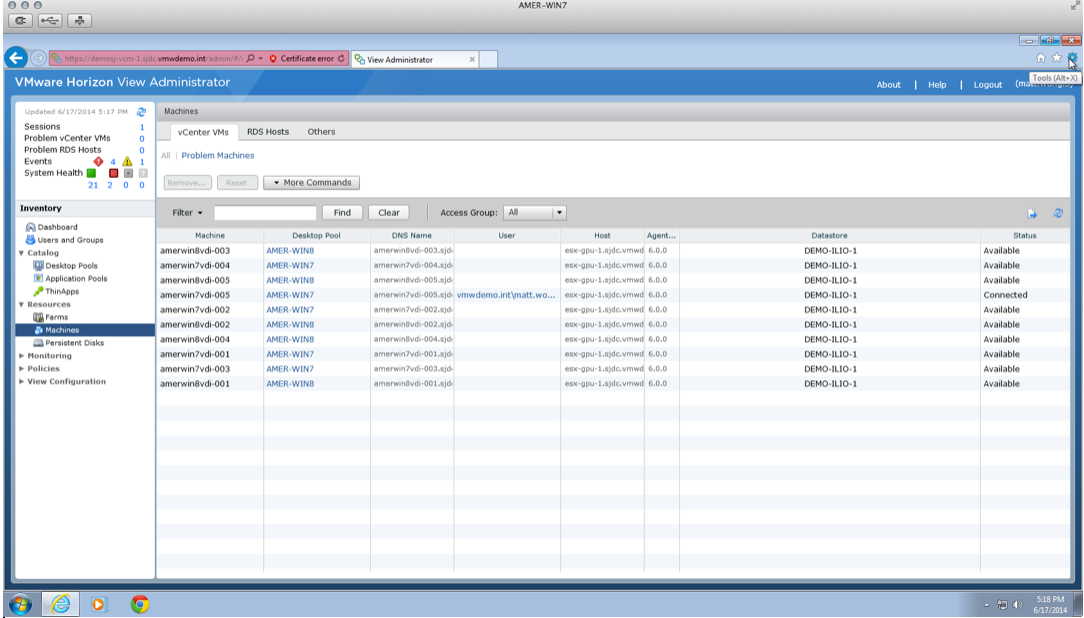1084x618 pixels.
Task: Open a new browser tab
Action: pos(488,59)
